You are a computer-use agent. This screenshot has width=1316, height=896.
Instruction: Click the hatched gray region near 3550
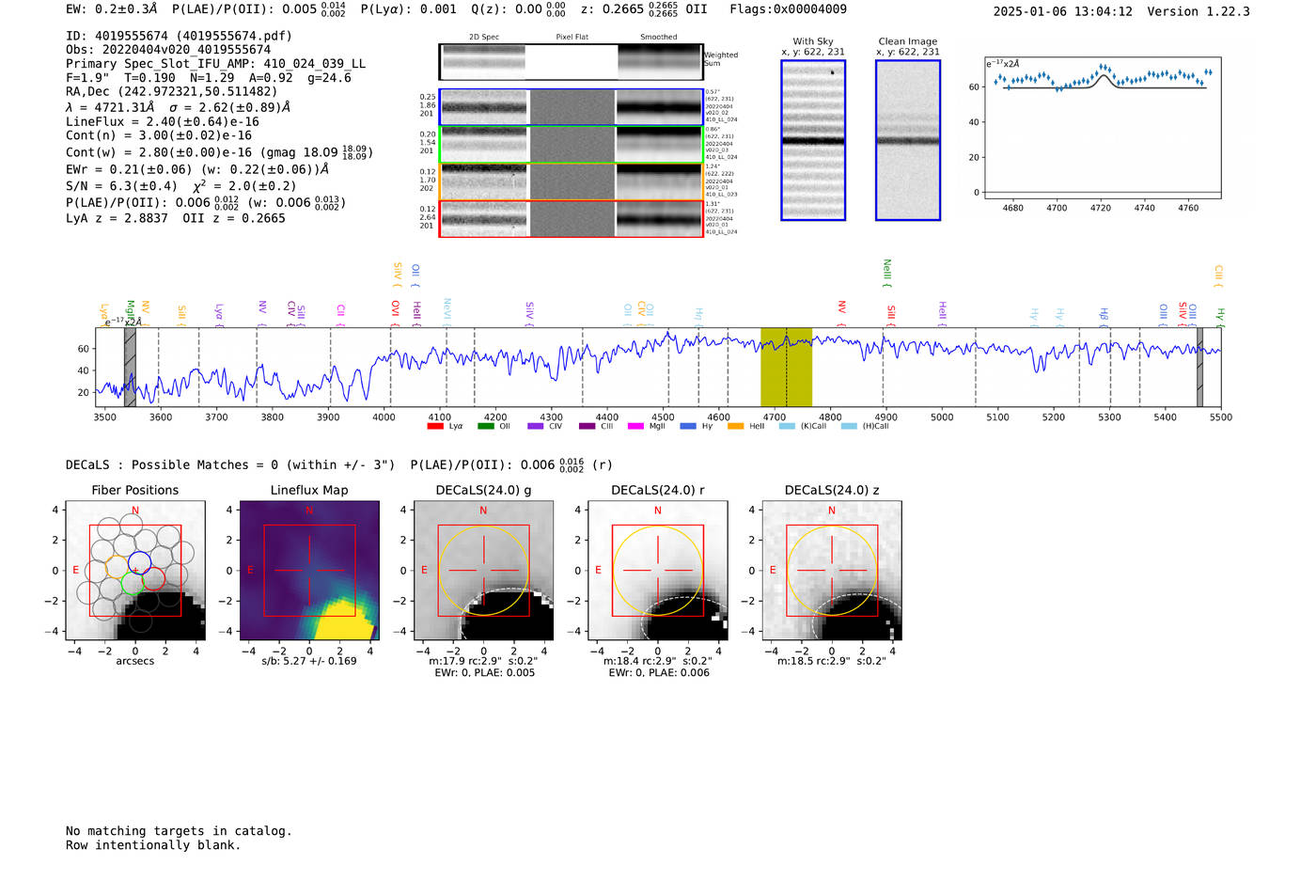coord(130,367)
